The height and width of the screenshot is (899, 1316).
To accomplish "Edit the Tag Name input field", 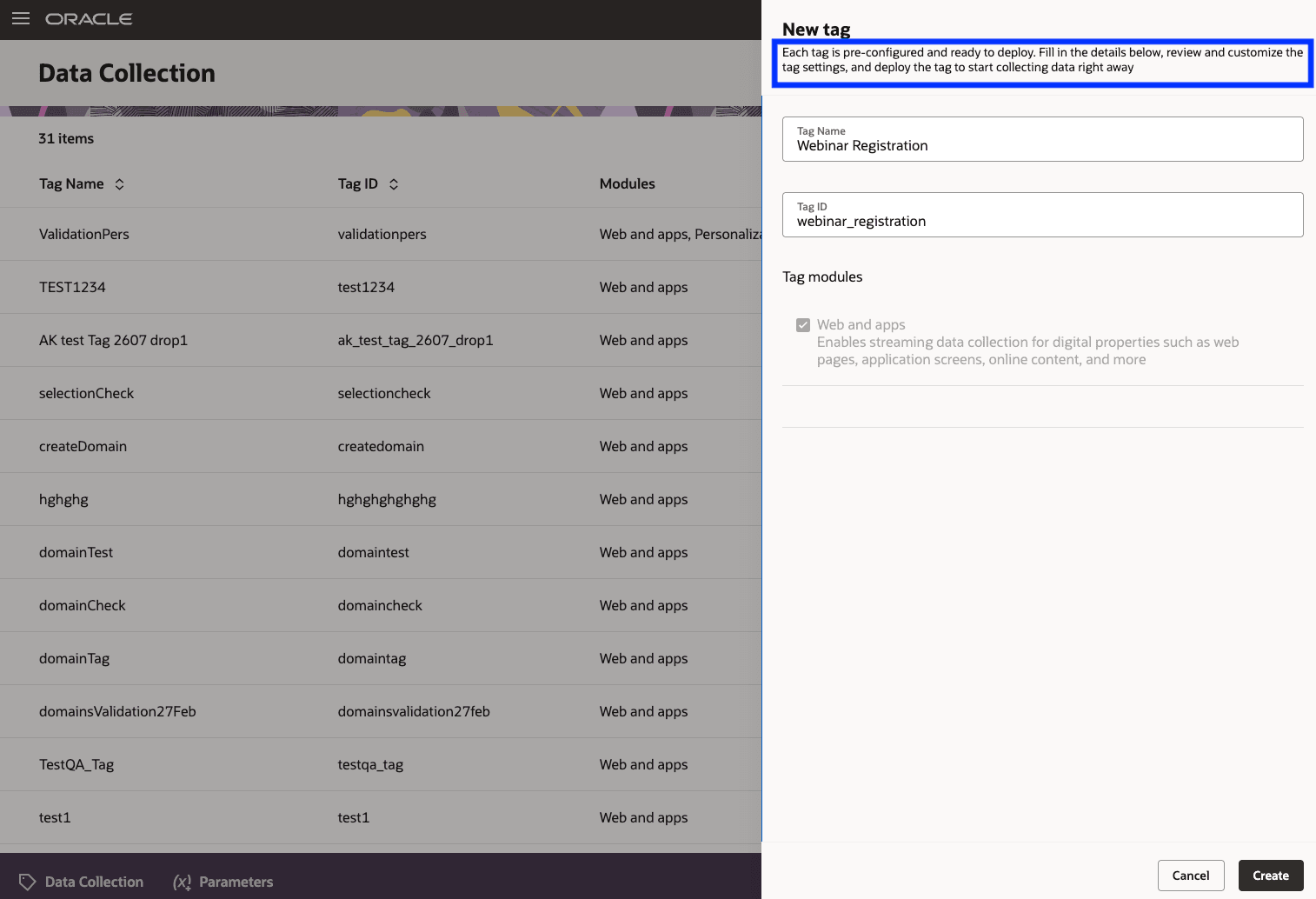I will click(1043, 139).
